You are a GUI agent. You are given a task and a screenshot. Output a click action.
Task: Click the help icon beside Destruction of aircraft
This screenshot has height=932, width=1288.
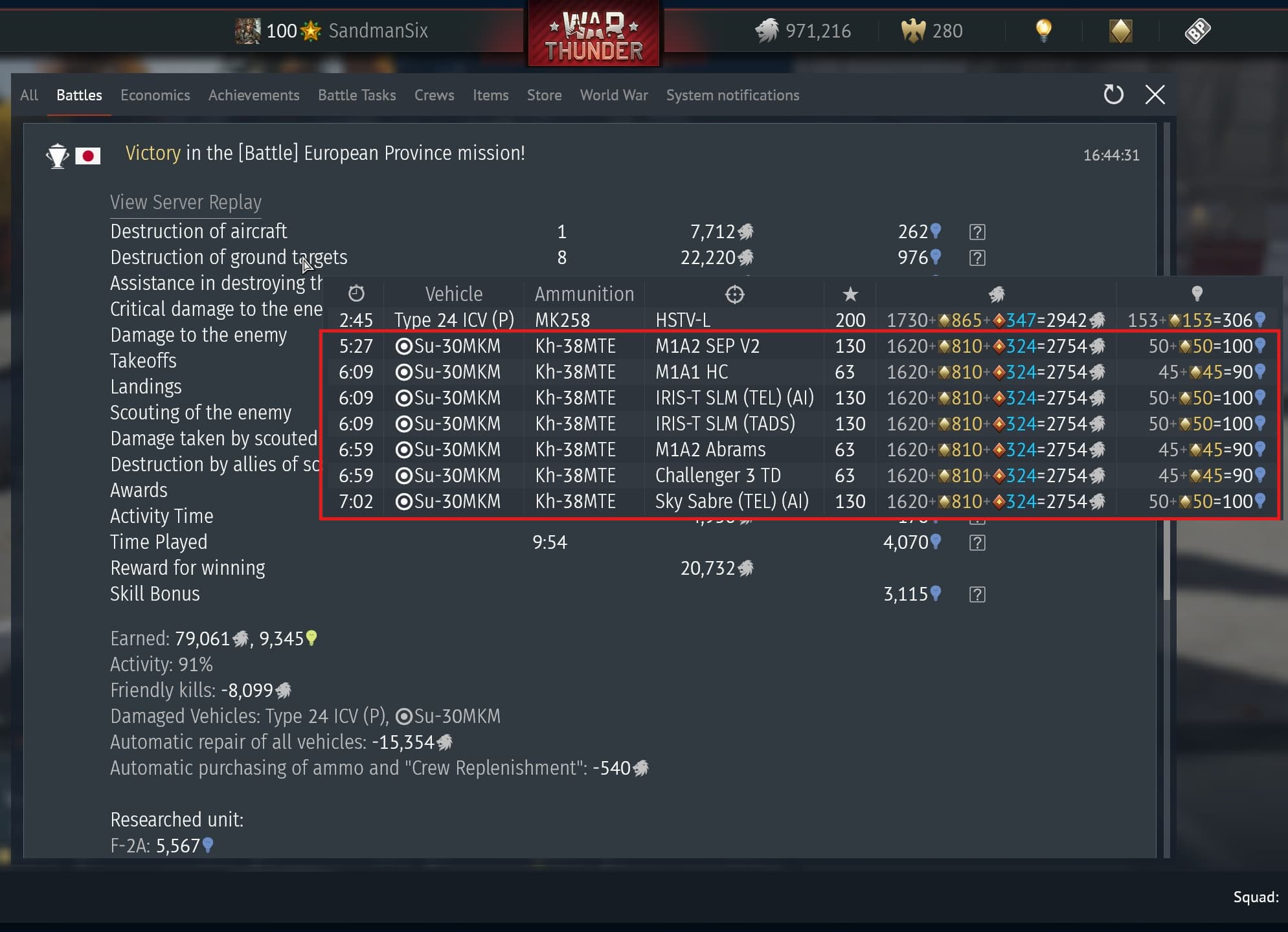[977, 232]
